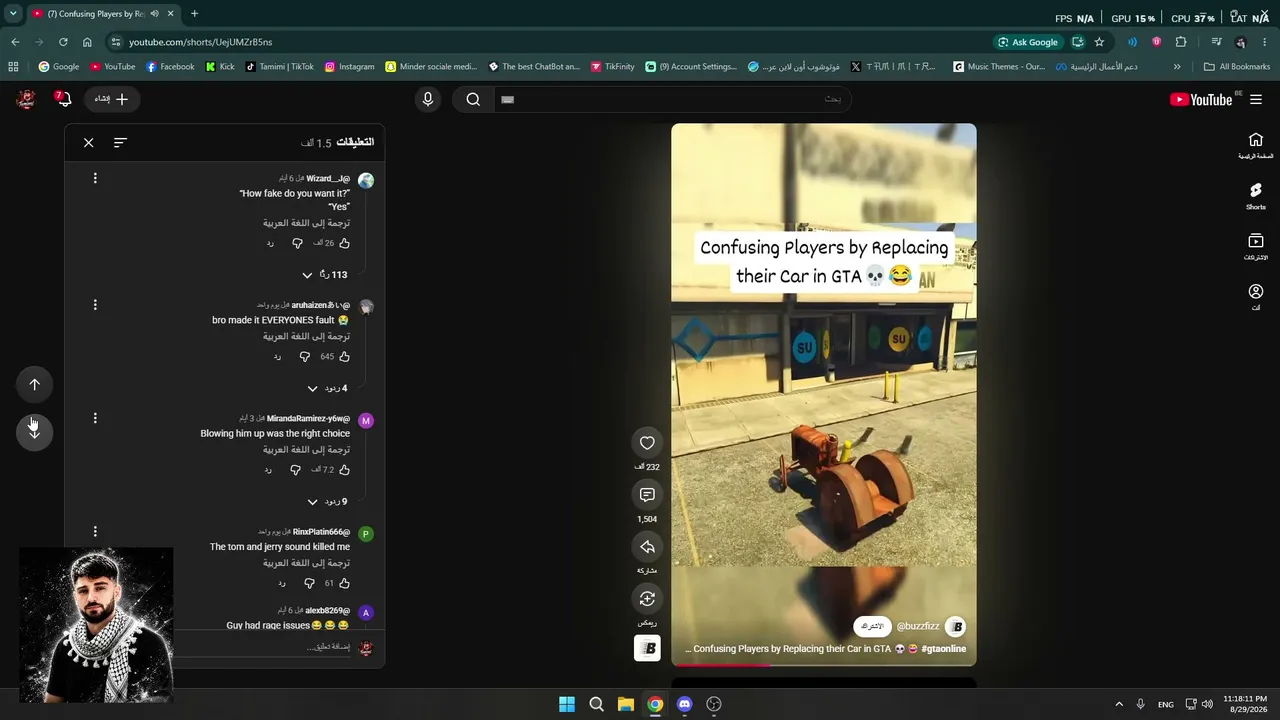Mute the tab via its speaker icon
This screenshot has width=1280, height=720.
[154, 14]
